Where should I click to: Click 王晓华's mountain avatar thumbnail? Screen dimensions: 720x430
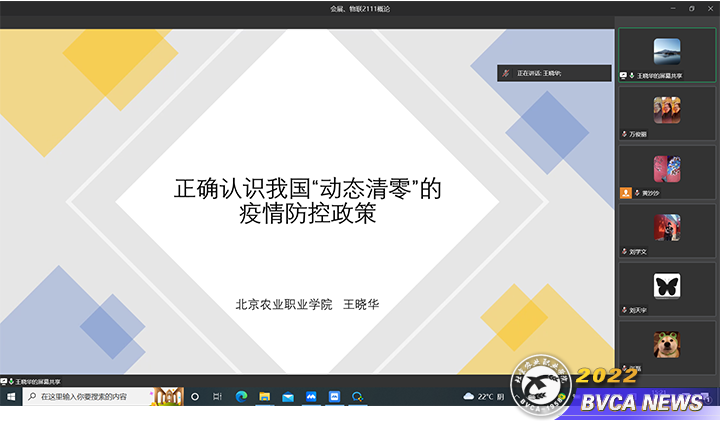click(667, 51)
